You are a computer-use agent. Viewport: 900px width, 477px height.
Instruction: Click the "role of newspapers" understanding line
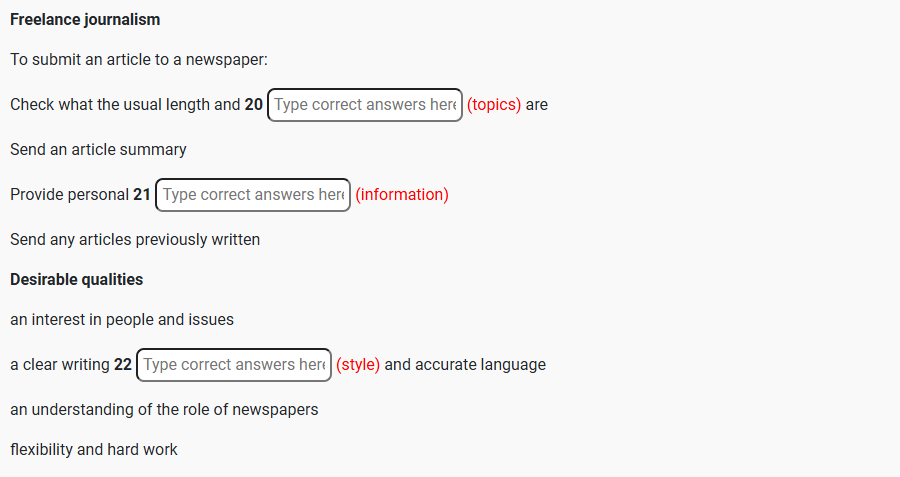tap(164, 410)
